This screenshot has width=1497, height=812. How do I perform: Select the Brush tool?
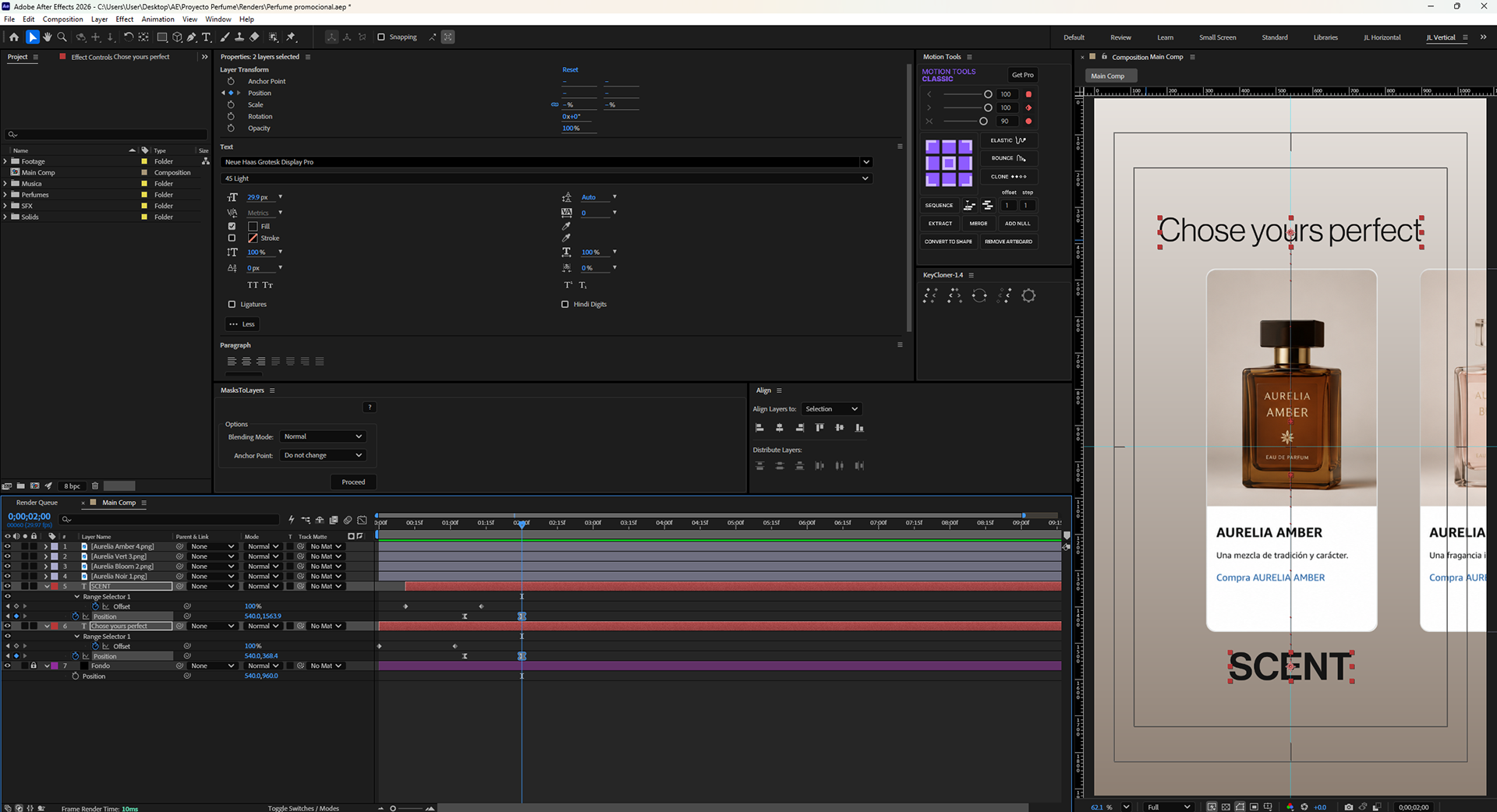[225, 37]
